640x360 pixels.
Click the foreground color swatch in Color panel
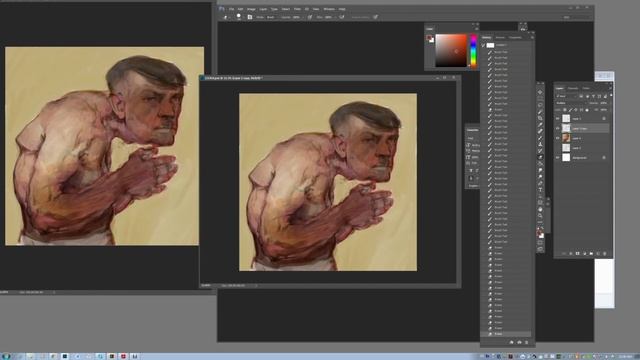(429, 38)
